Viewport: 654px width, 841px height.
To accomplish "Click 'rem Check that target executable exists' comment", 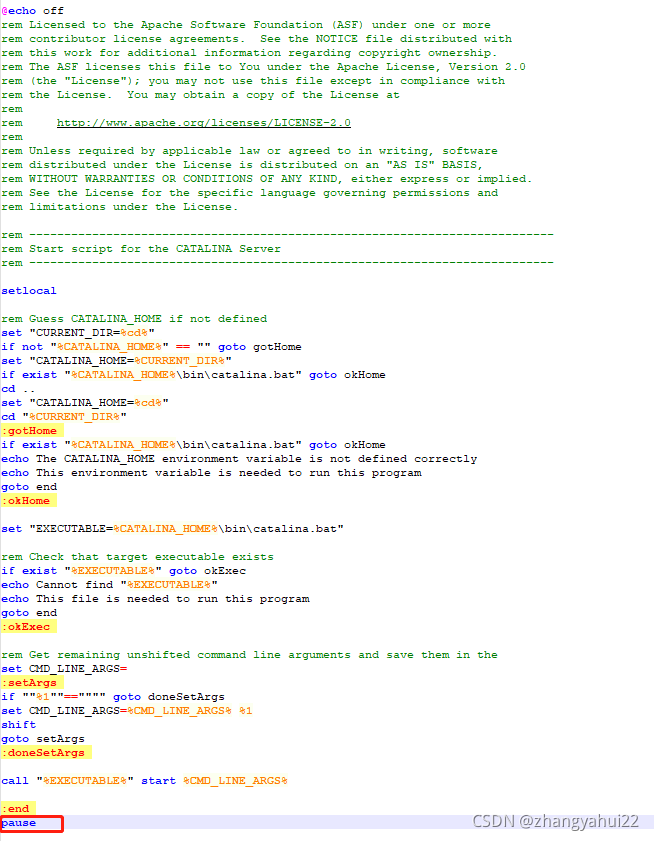I will pyautogui.click(x=137, y=557).
